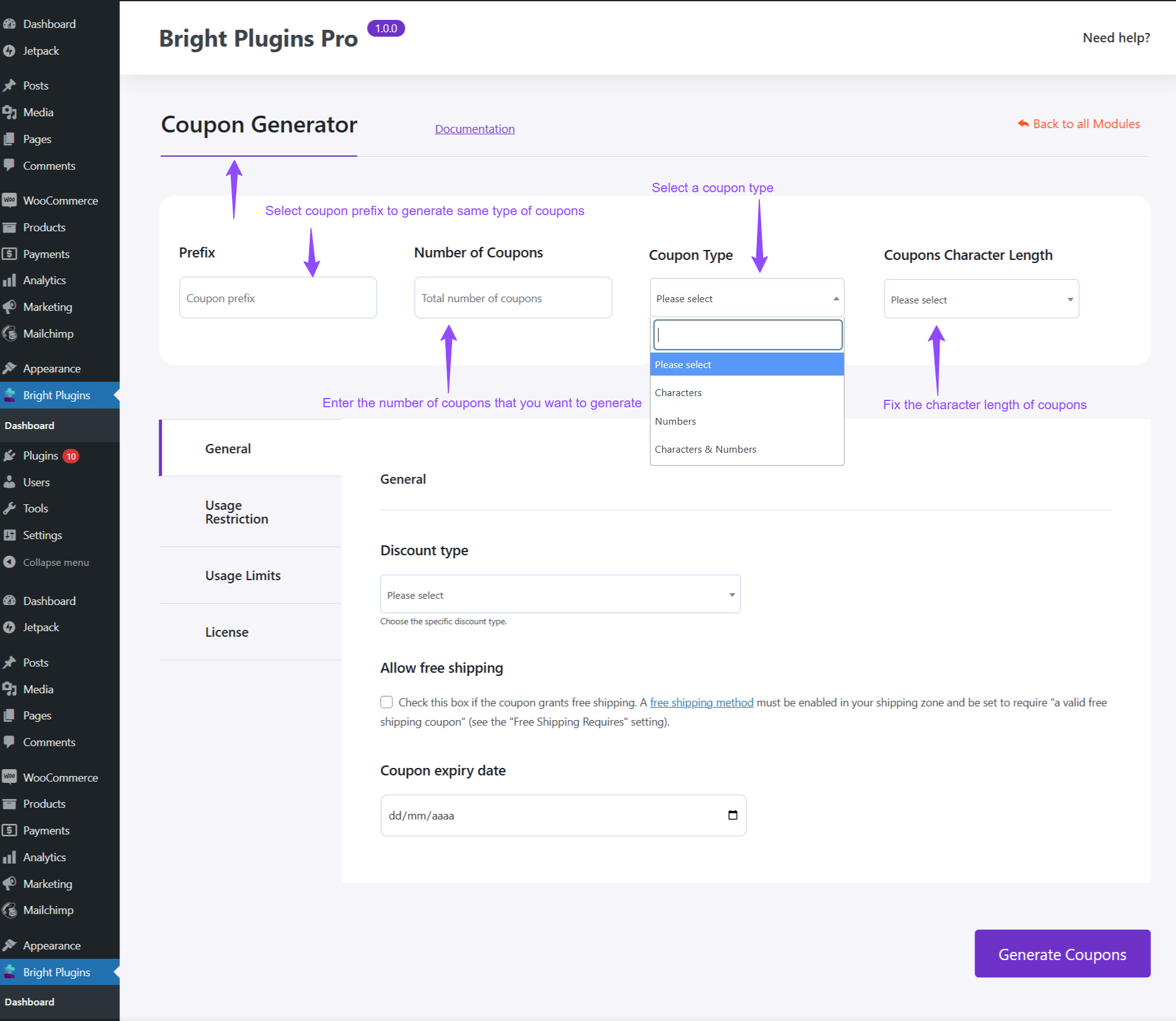This screenshot has width=1176, height=1021.
Task: Click the orange back arrow icon
Action: pyautogui.click(x=1023, y=124)
